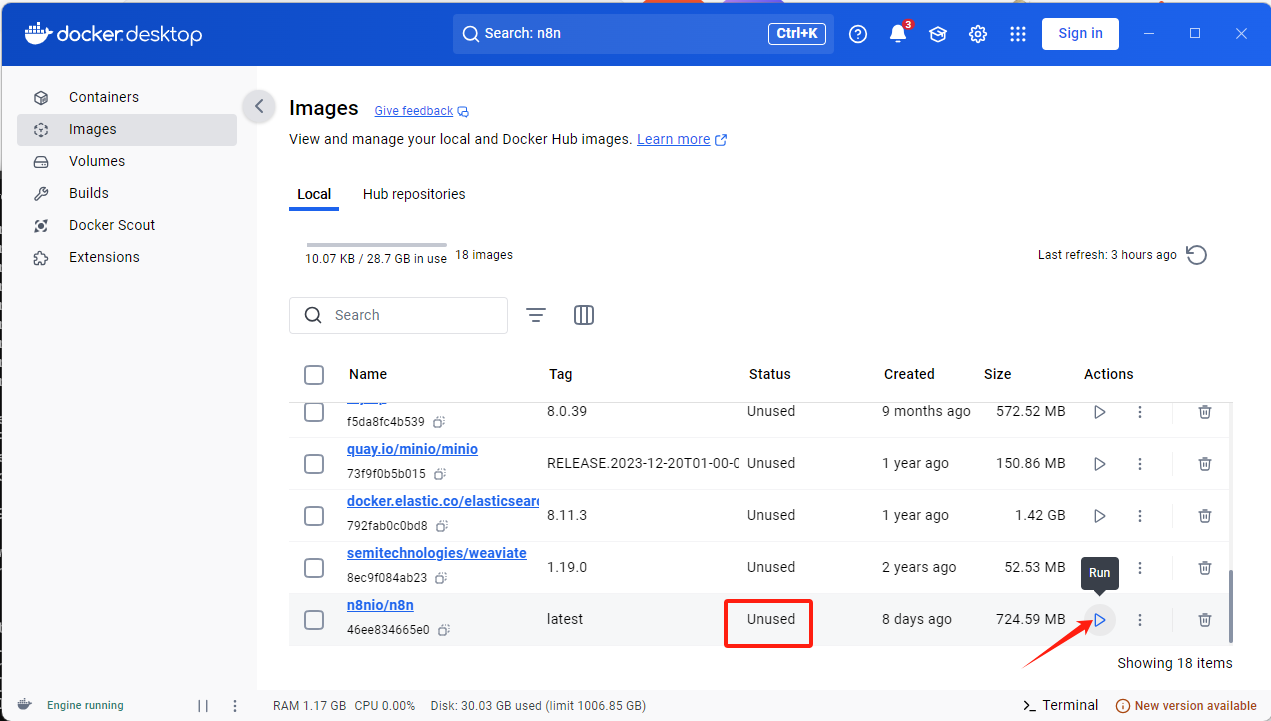
Task: Open the filter icon next to Search
Action: click(x=536, y=315)
